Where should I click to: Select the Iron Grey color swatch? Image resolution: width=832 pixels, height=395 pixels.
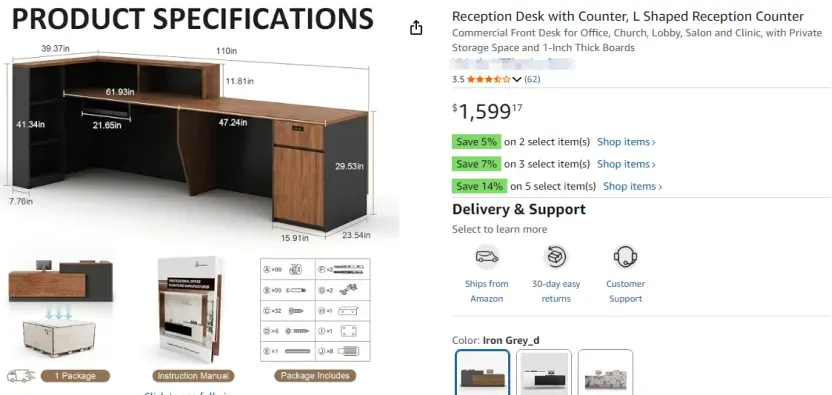click(482, 373)
